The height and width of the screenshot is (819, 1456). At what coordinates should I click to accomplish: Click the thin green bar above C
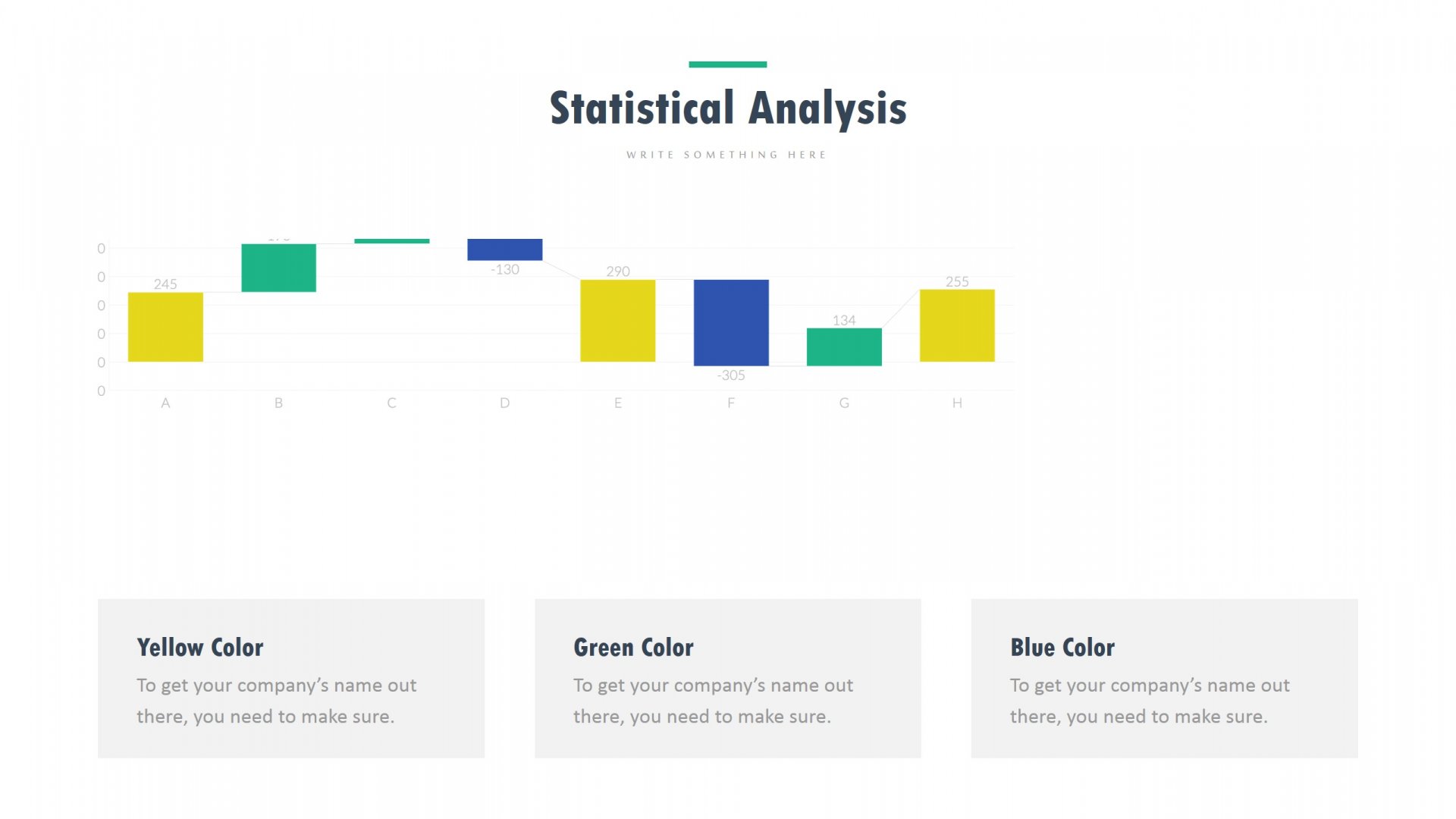click(391, 241)
